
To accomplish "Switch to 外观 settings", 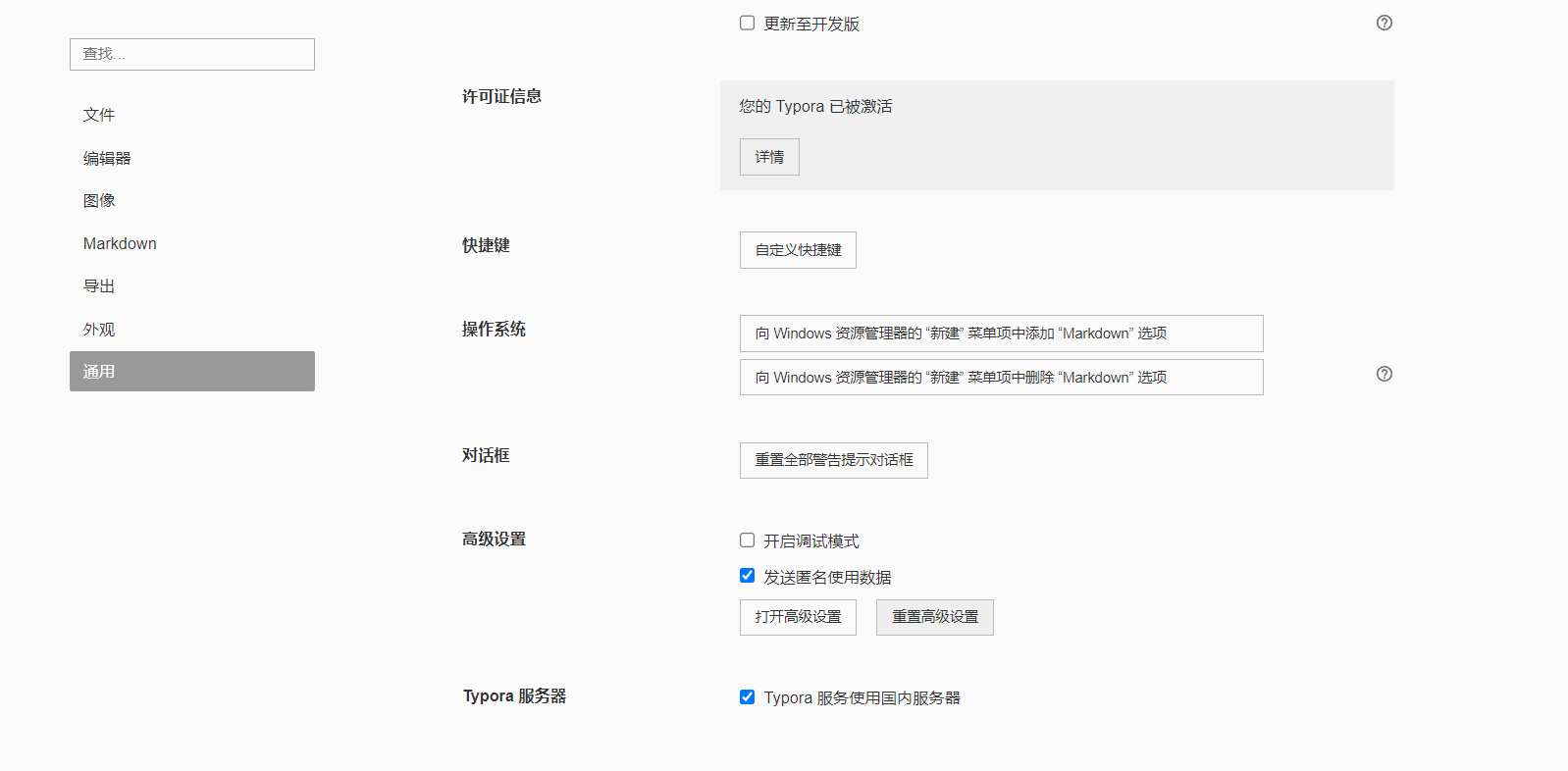I will click(x=99, y=330).
